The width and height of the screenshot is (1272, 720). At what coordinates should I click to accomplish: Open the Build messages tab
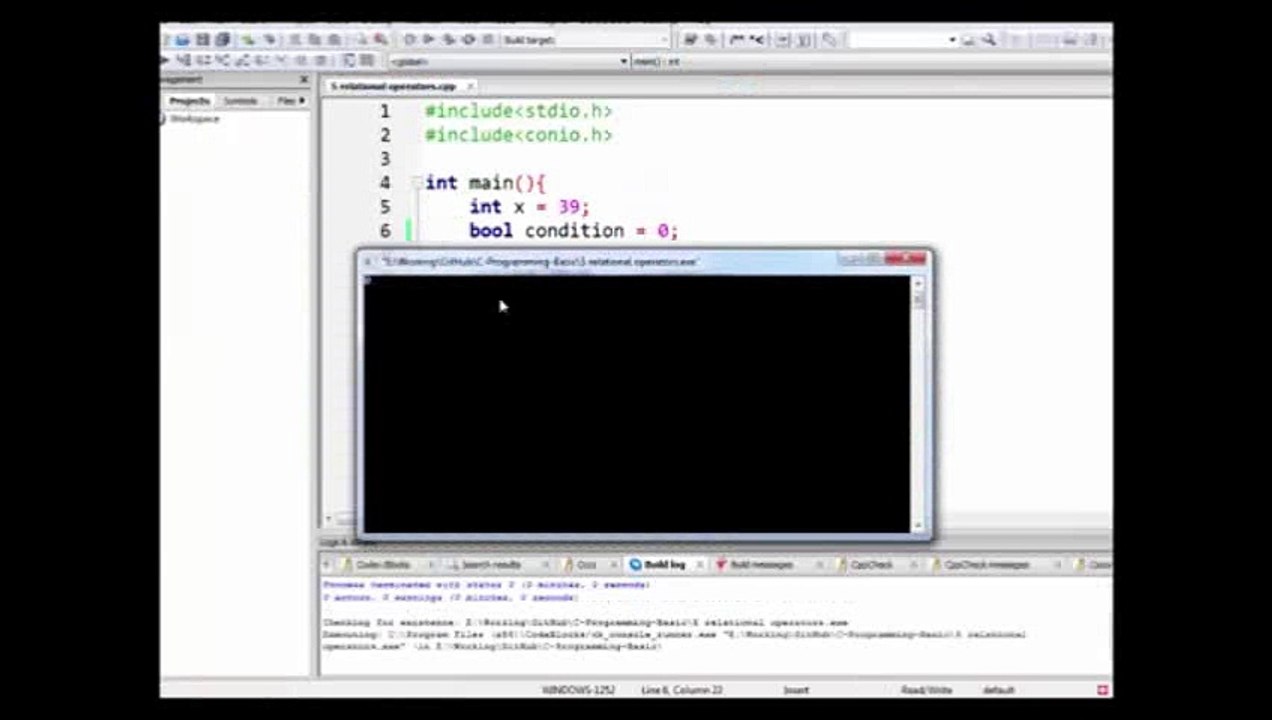pyautogui.click(x=760, y=565)
